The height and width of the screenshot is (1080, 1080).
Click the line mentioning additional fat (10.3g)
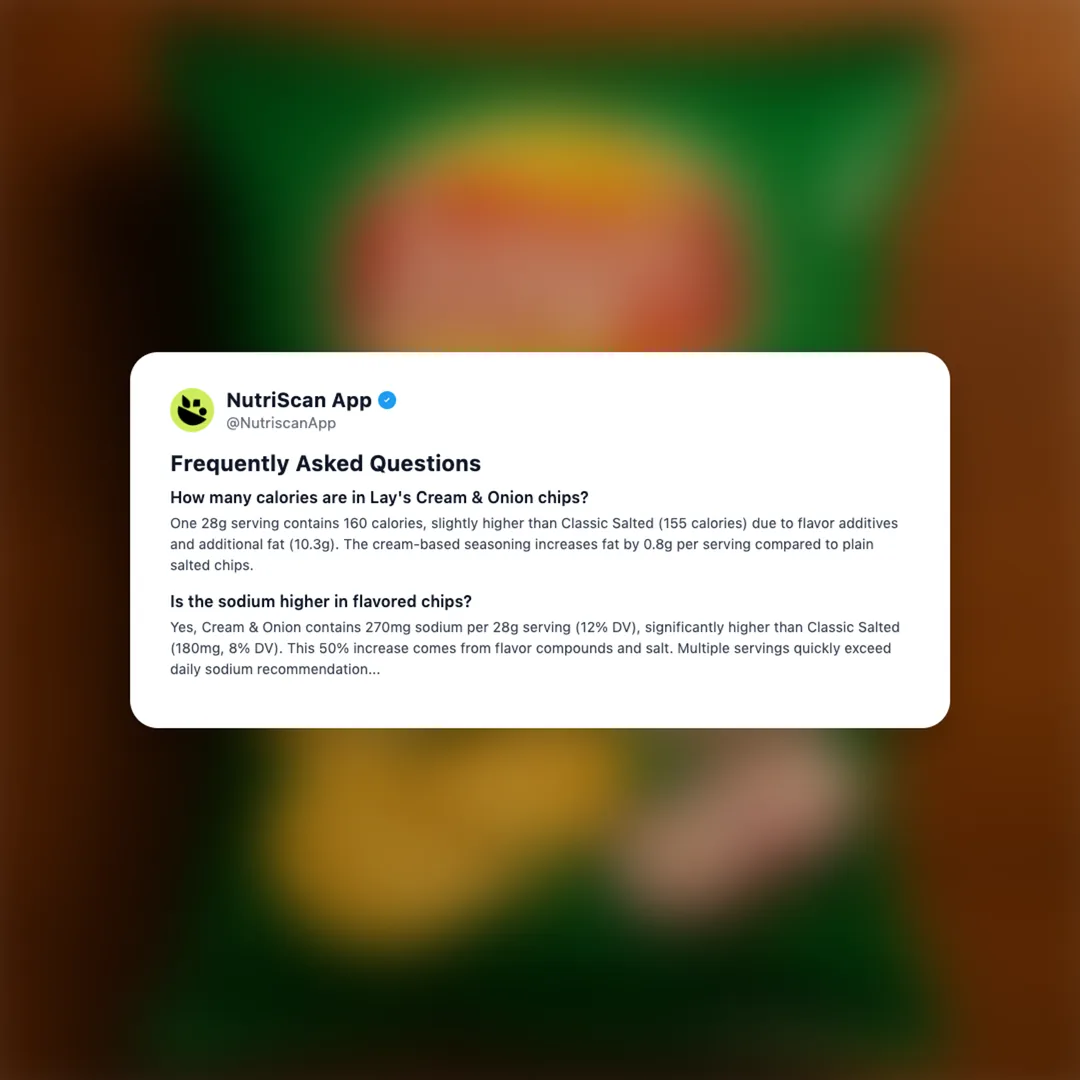coord(521,544)
